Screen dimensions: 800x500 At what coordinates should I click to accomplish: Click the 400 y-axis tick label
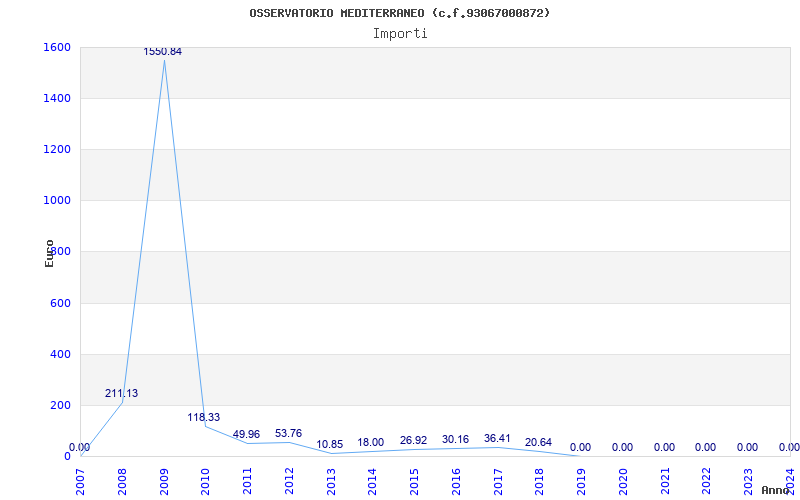tap(60, 355)
